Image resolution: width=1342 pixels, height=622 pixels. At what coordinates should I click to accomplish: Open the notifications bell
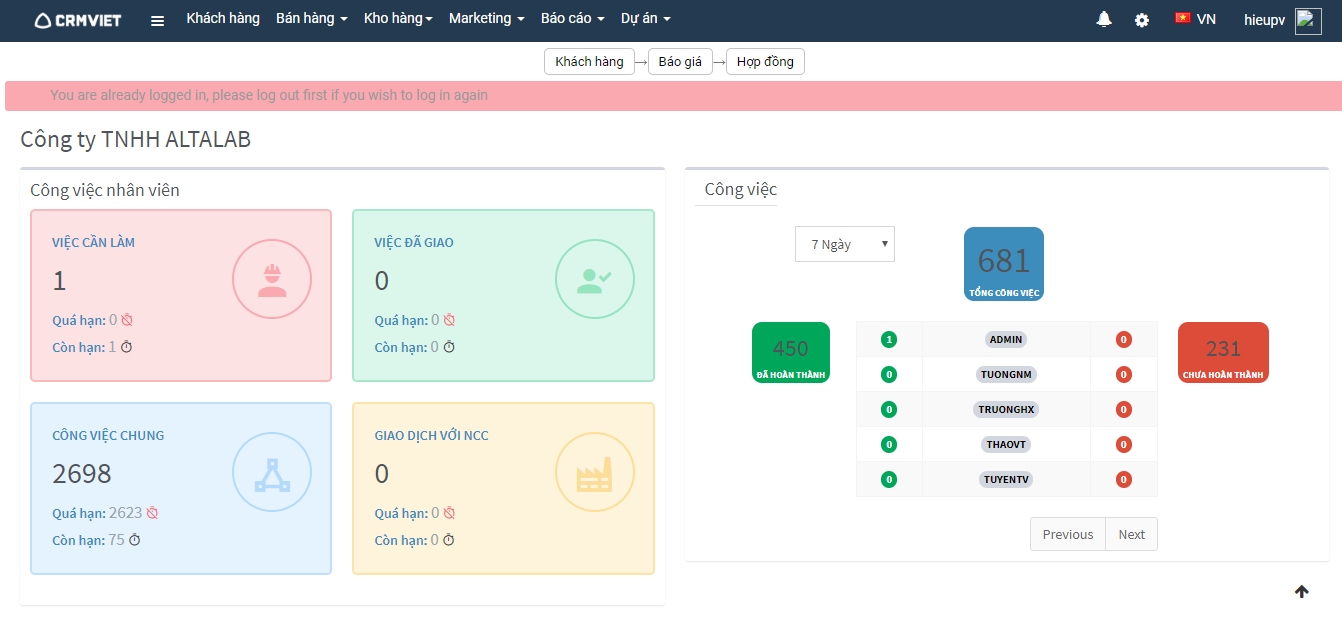pyautogui.click(x=1104, y=19)
